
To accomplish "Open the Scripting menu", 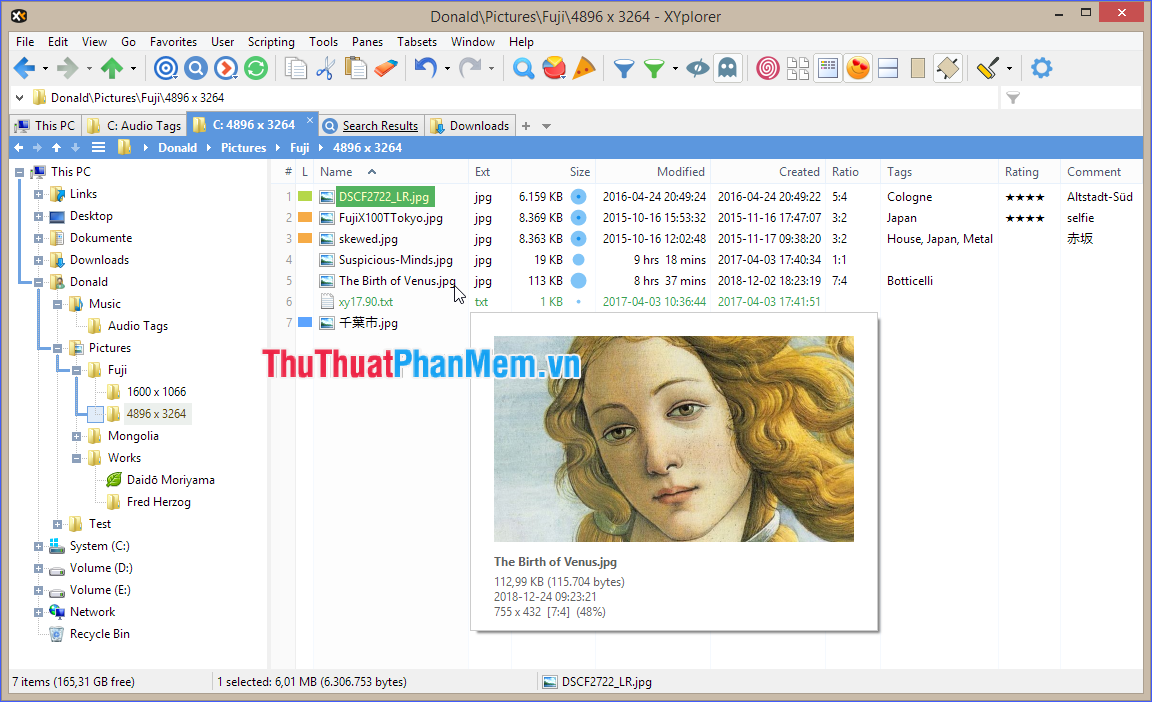I will click(x=271, y=42).
